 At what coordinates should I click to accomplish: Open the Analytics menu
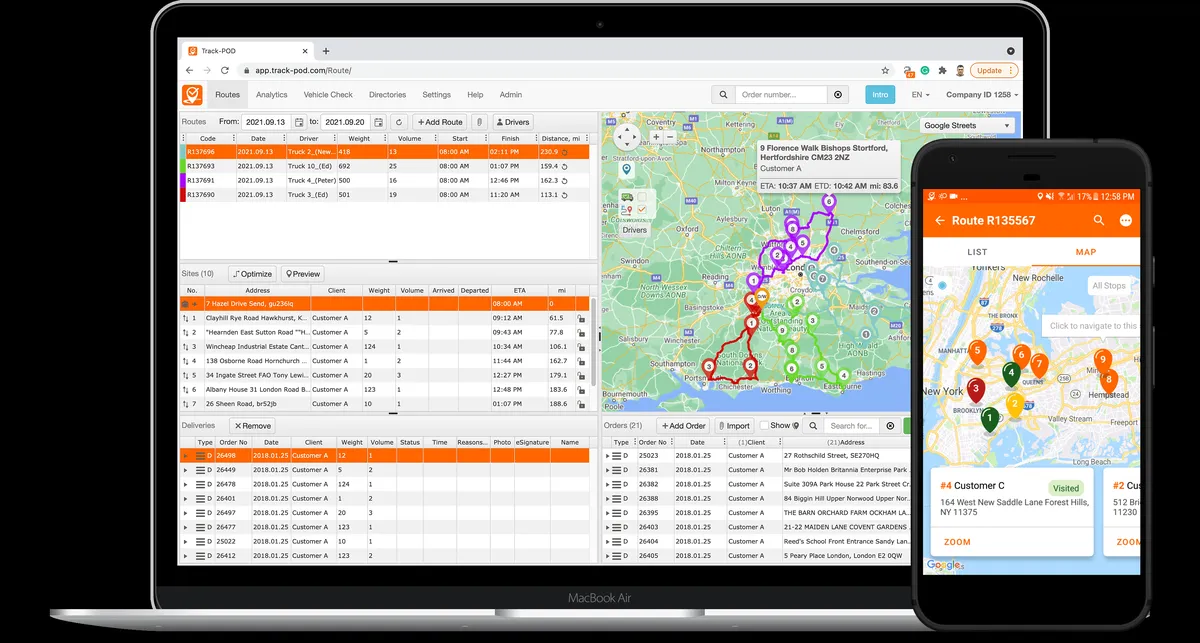tap(271, 95)
